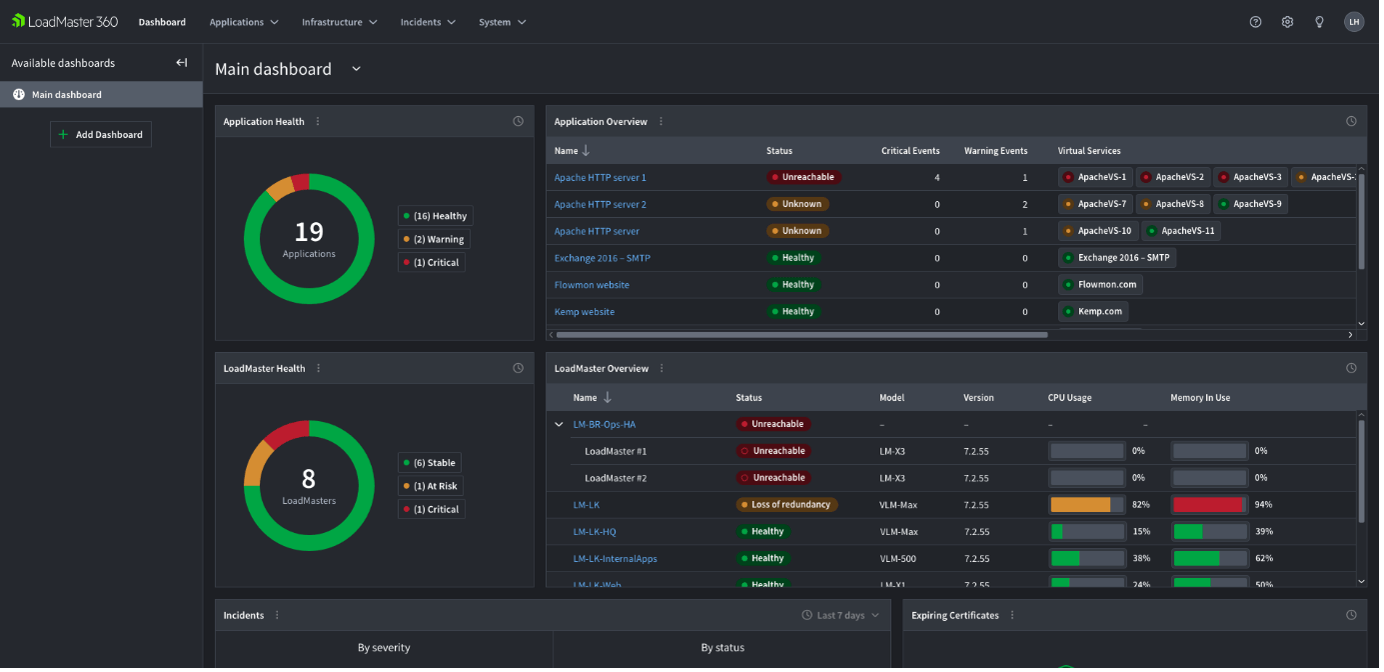
Task: Click LoadMaster Overview vertical scrollbar
Action: point(1365,473)
